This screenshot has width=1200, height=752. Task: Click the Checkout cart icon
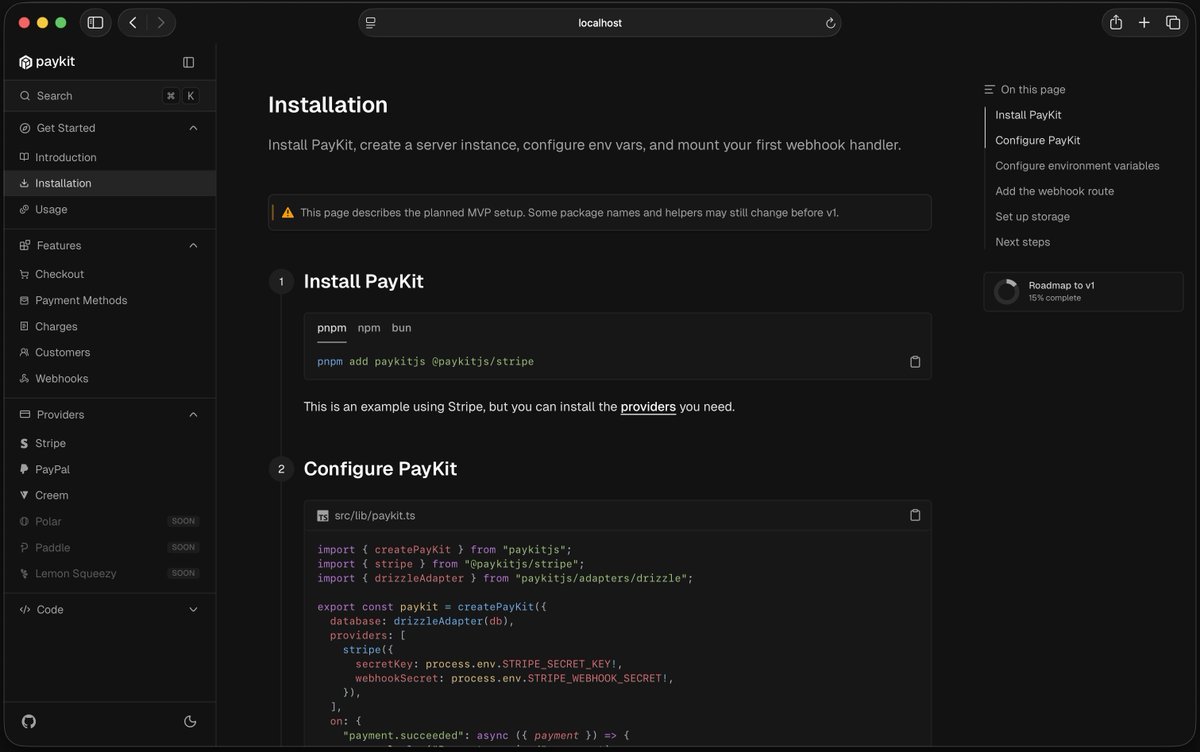(x=25, y=274)
